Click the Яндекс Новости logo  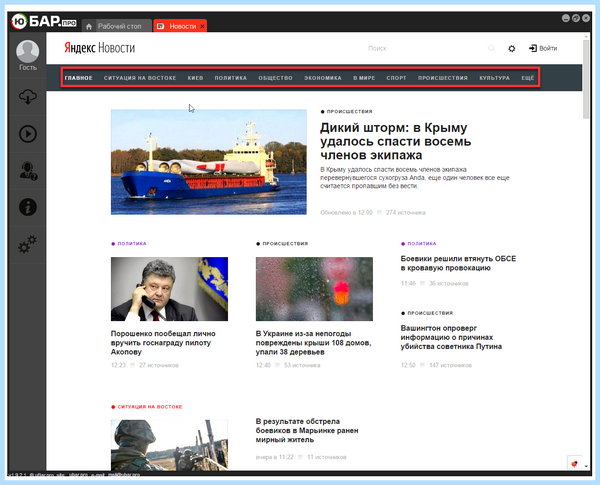(99, 48)
